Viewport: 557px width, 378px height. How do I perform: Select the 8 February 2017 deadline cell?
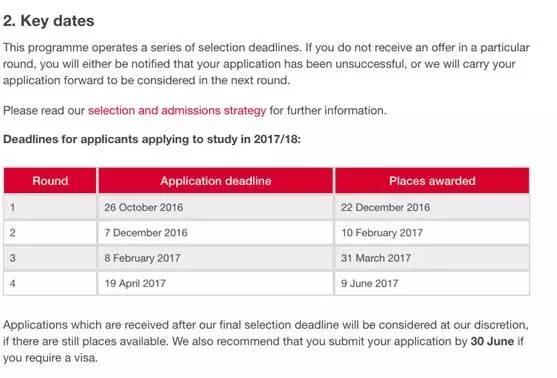coord(216,258)
